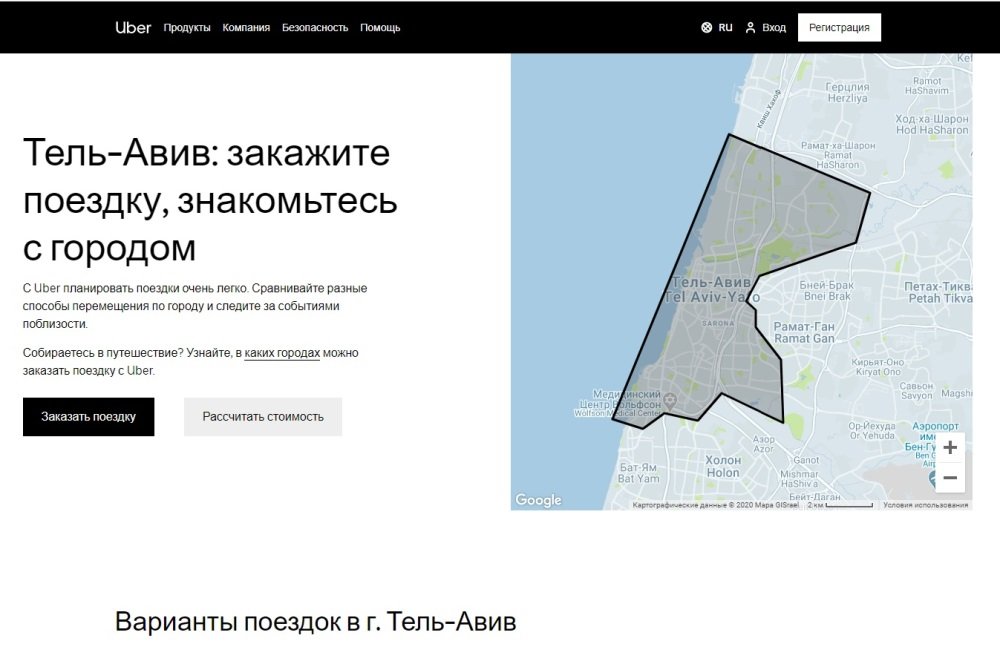Click the Azor map label
Screen dimensions: 1000x661
[763, 444]
